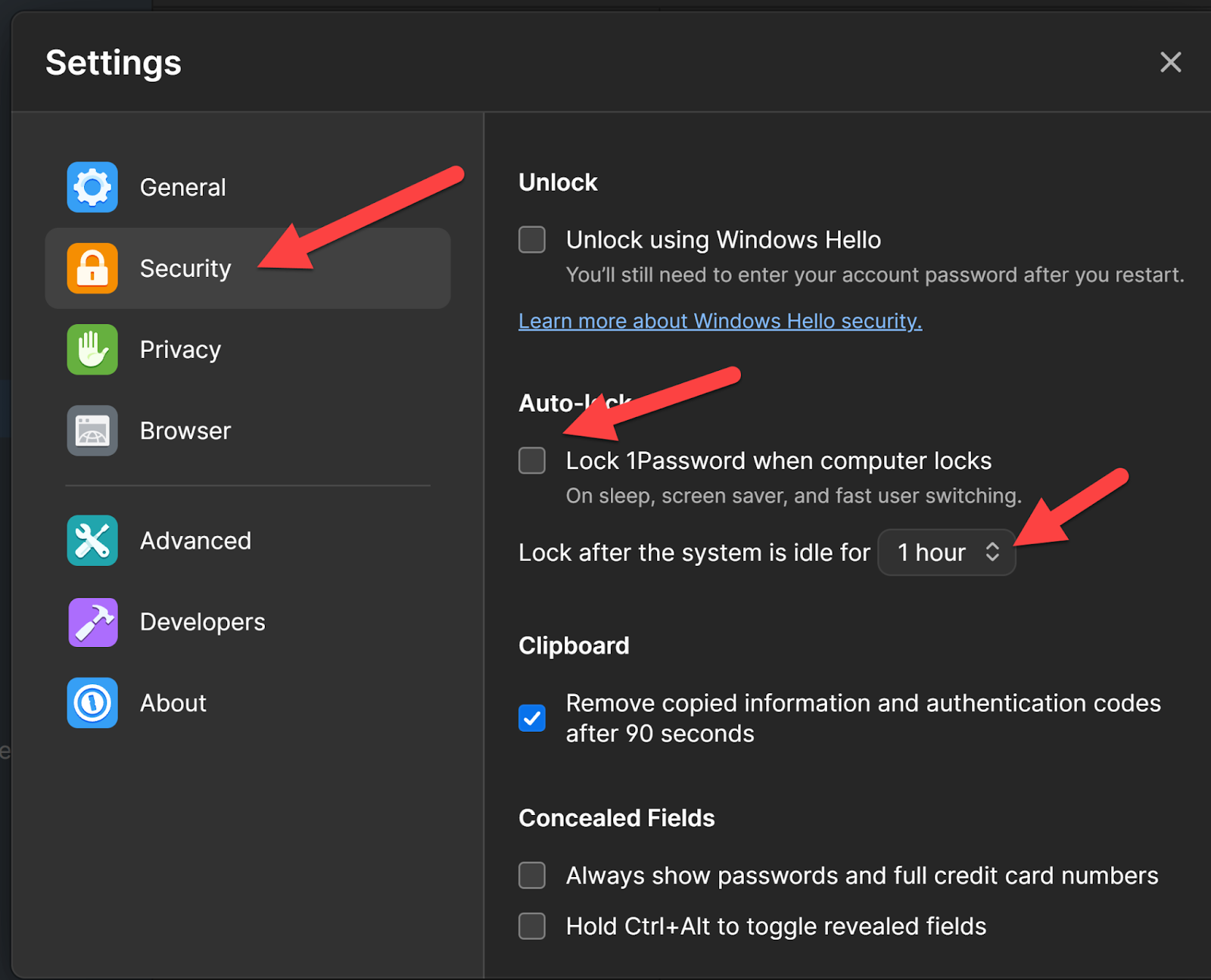Open the Browser settings section
Image resolution: width=1211 pixels, height=980 pixels.
click(247, 431)
